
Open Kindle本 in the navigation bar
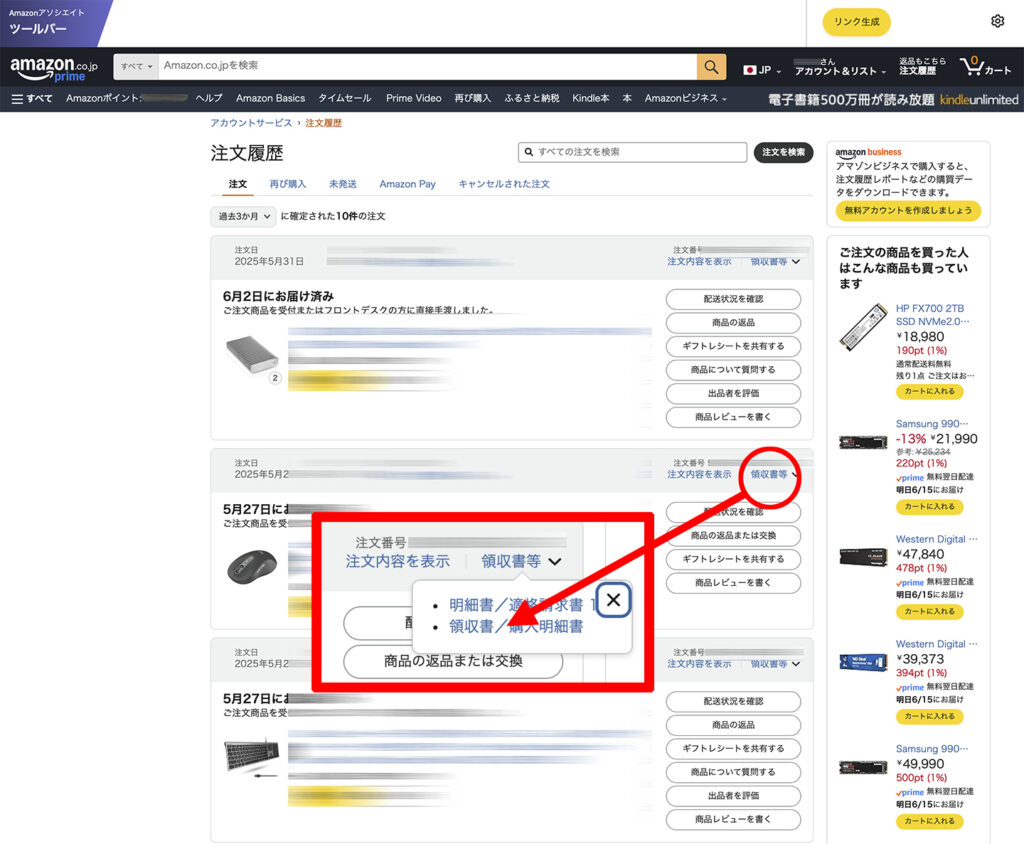tap(590, 99)
